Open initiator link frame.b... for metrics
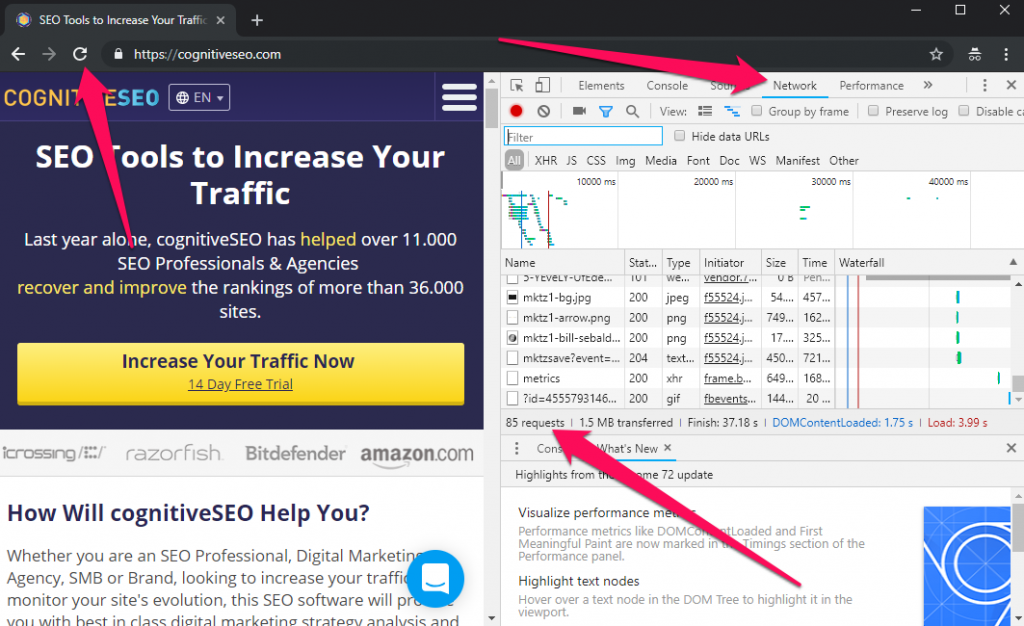The width and height of the screenshot is (1024, 626). point(728,378)
